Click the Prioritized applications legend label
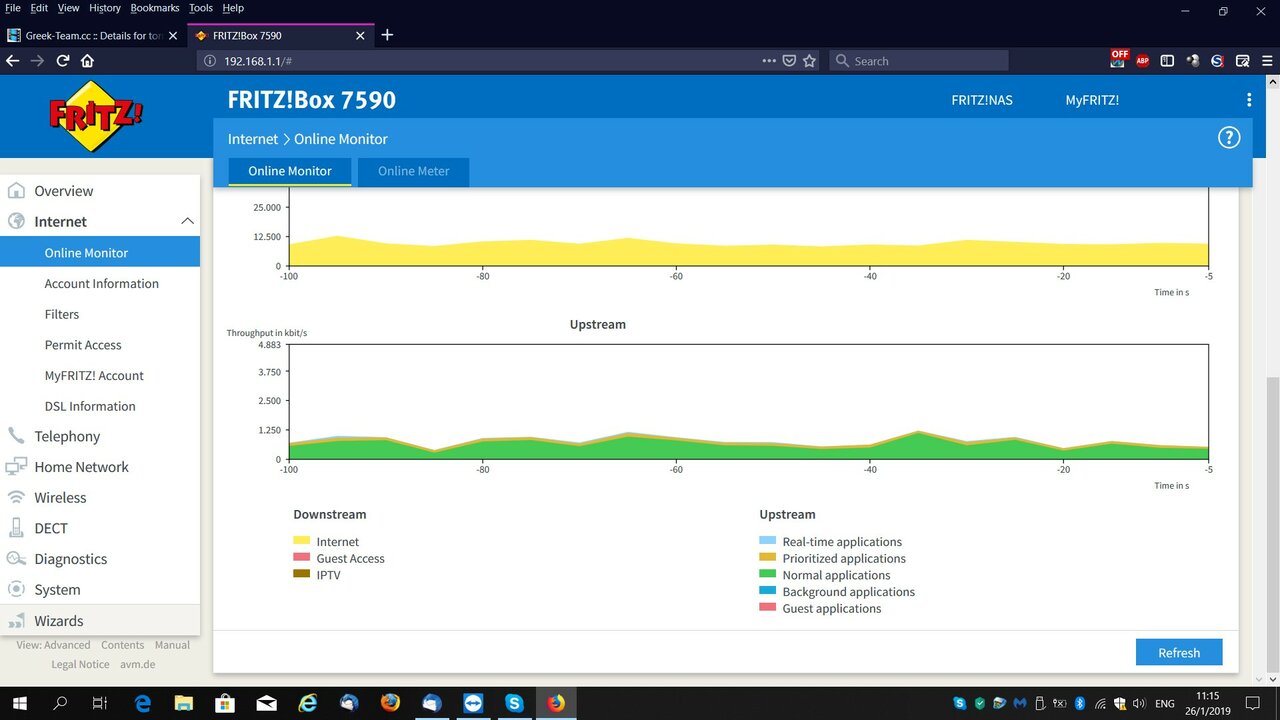The width and height of the screenshot is (1280, 720). (844, 558)
